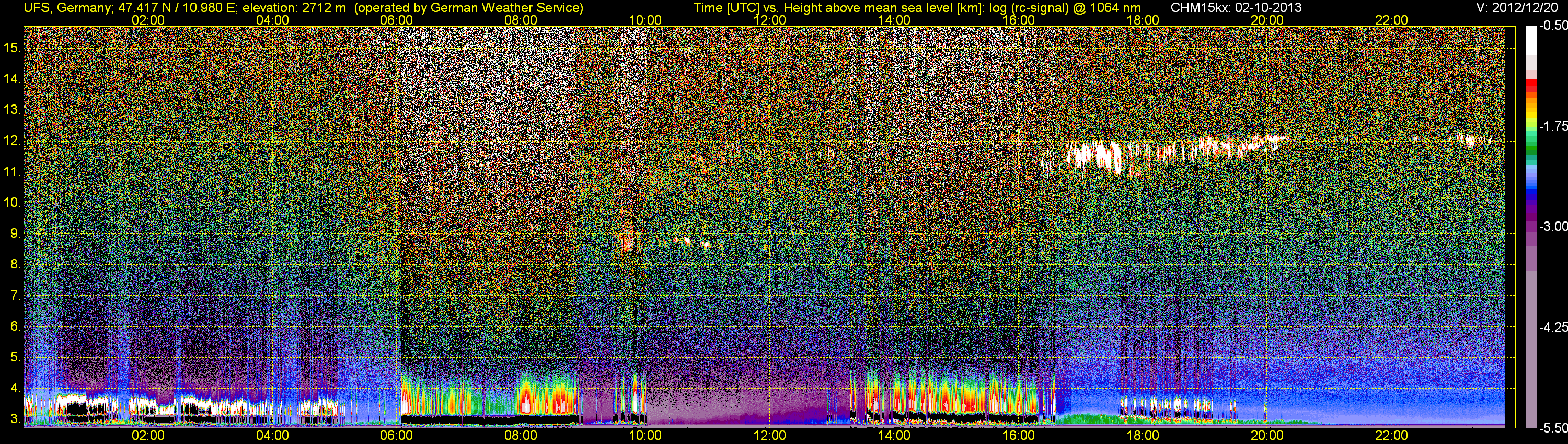
Task: Click the 12 km height axis label
Action: [x=12, y=141]
